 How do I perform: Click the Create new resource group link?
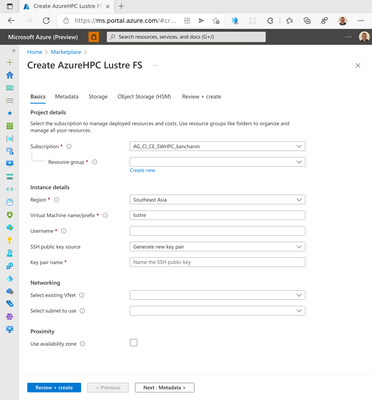coord(142,170)
